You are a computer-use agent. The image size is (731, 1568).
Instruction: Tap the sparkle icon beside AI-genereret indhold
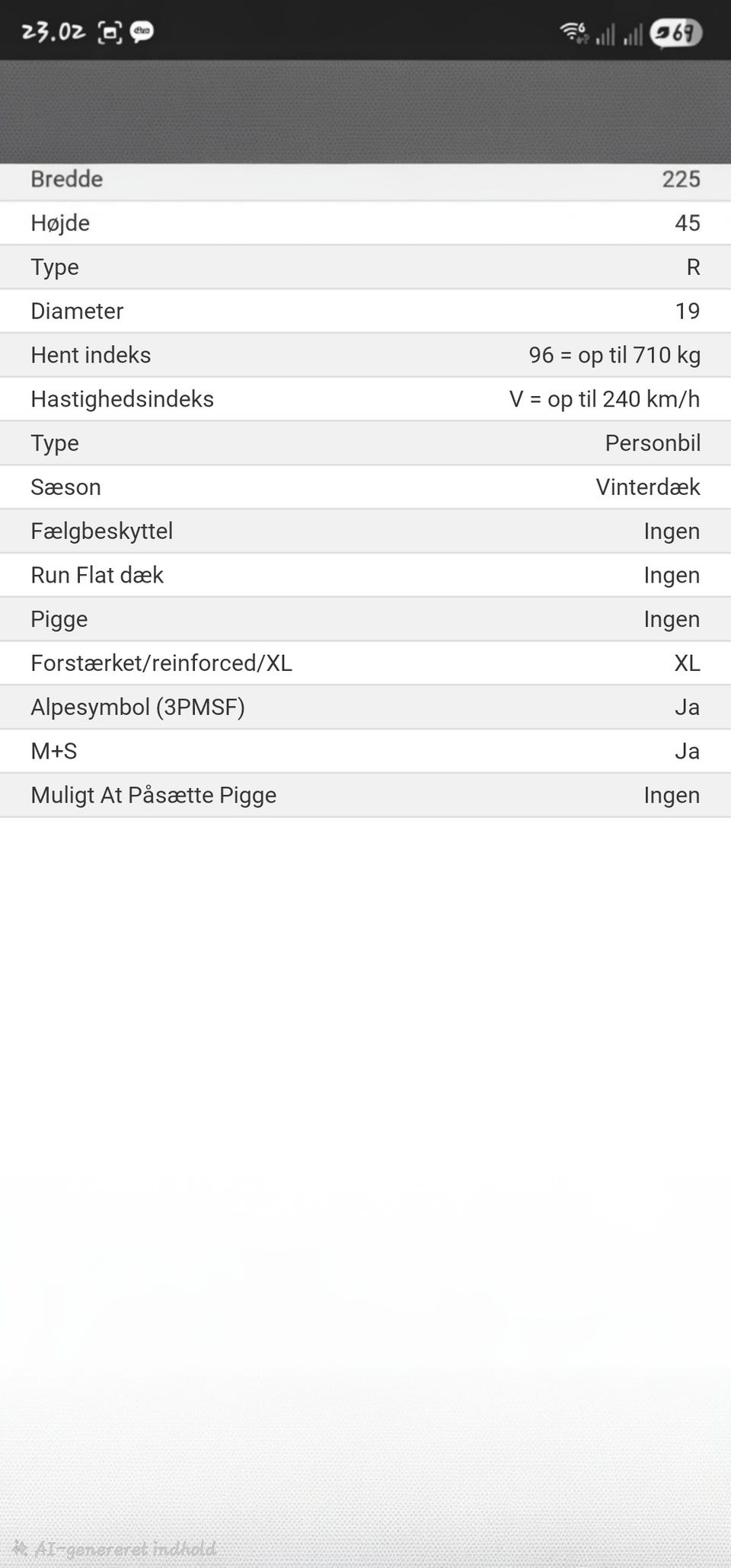point(20,1548)
